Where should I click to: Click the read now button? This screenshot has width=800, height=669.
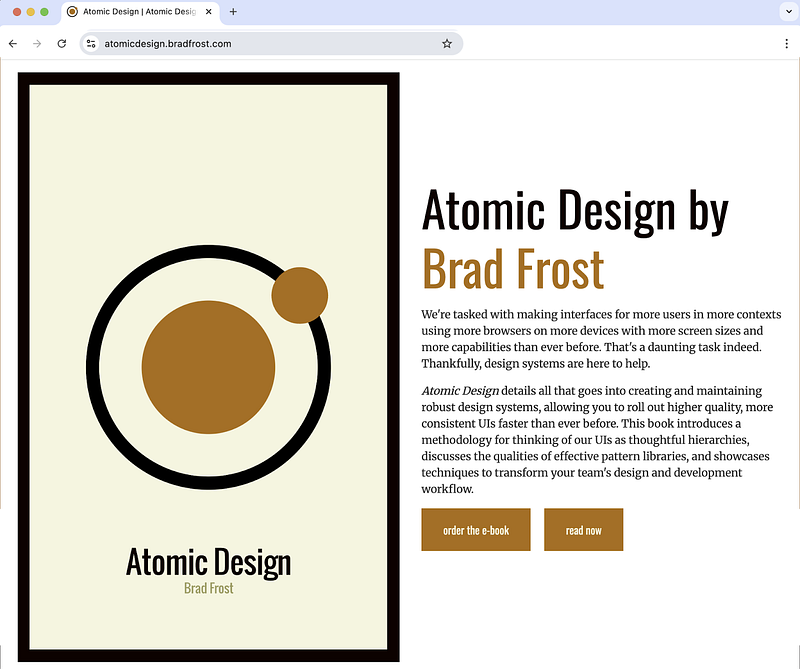(584, 530)
